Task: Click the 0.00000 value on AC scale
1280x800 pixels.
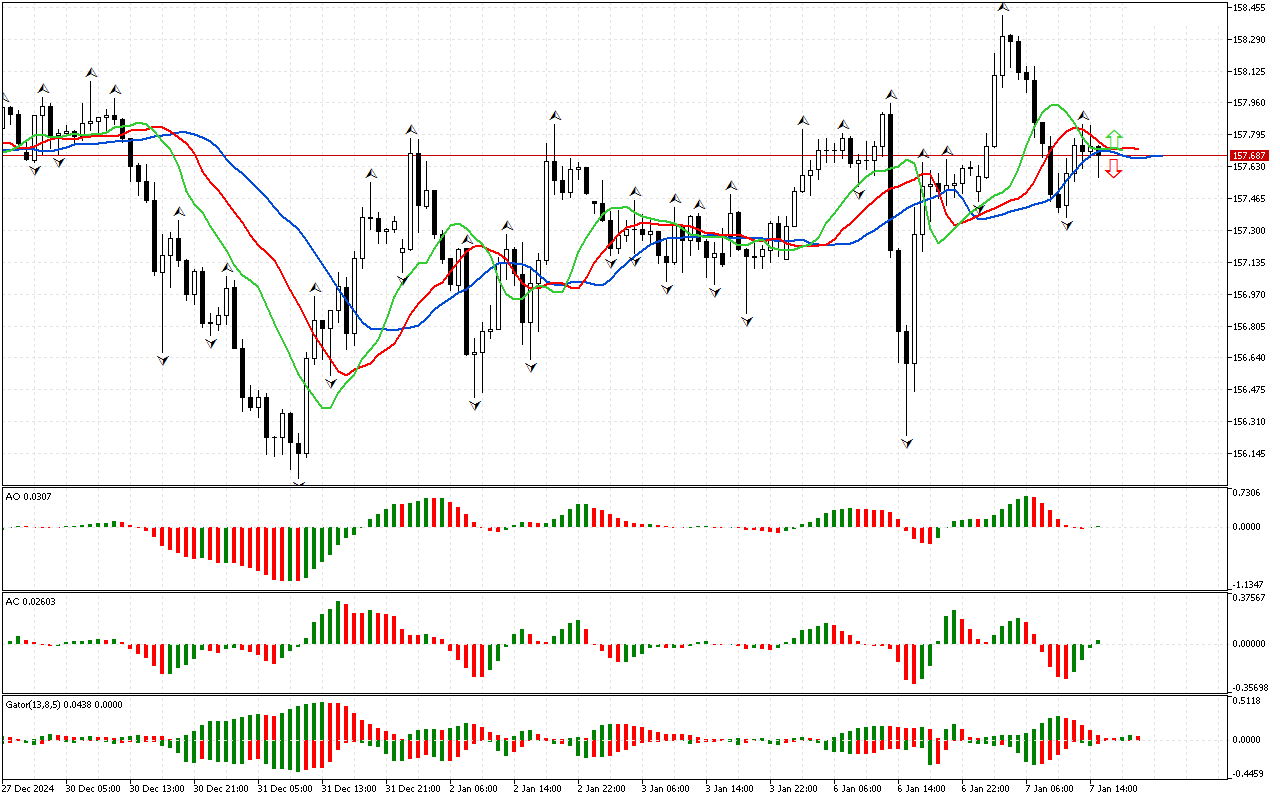Action: 1250,644
